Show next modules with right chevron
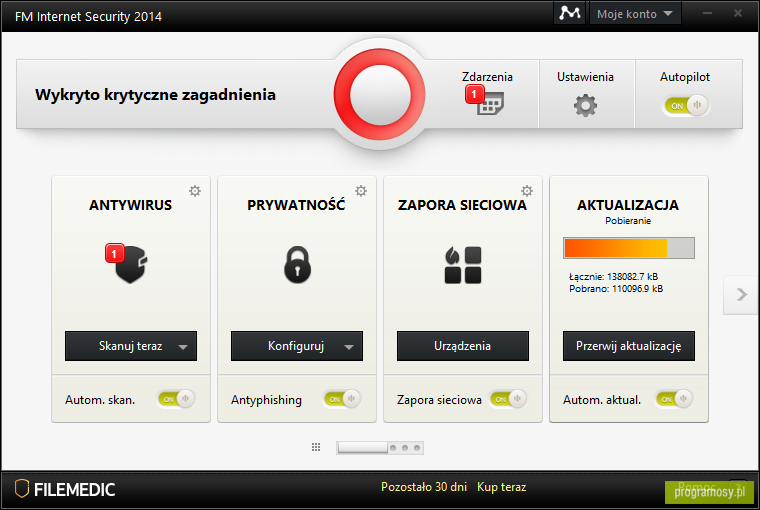This screenshot has height=510, width=760. pos(741,294)
